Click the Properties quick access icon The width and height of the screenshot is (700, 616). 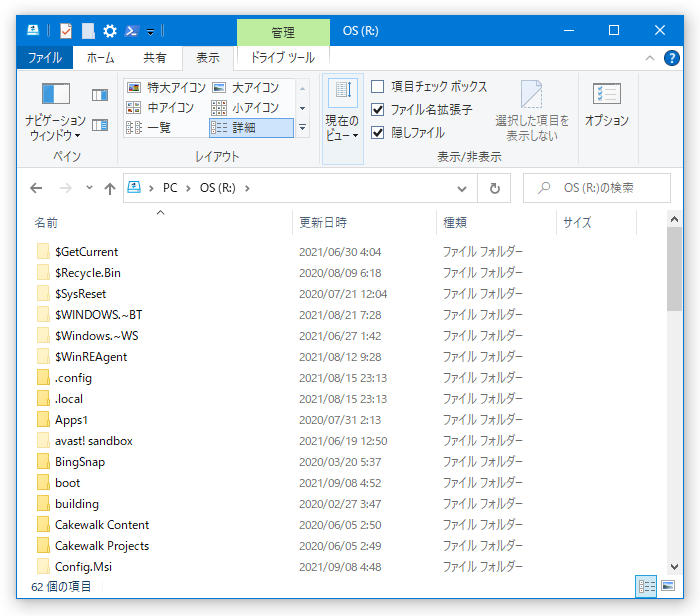[x=66, y=31]
